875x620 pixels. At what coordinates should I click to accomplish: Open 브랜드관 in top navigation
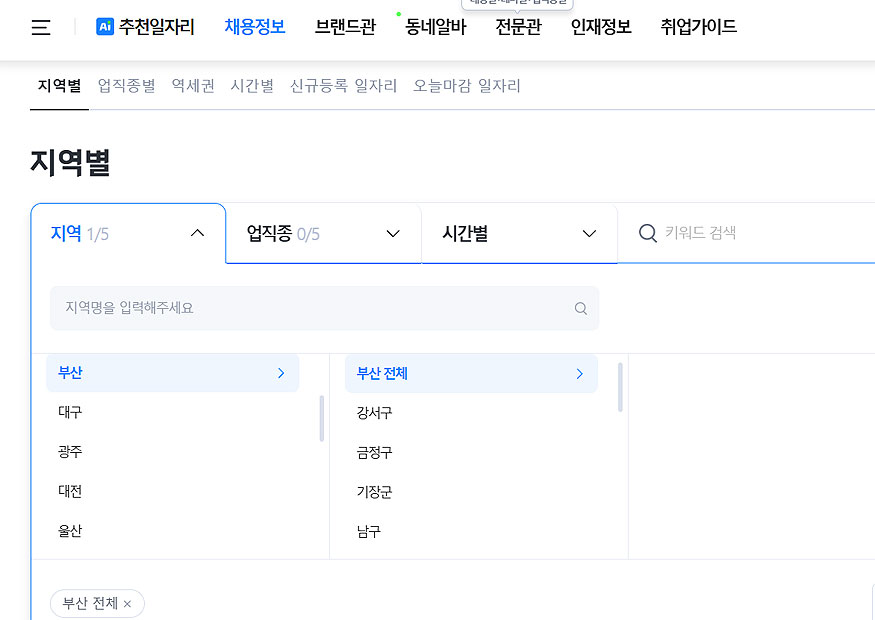tap(345, 26)
